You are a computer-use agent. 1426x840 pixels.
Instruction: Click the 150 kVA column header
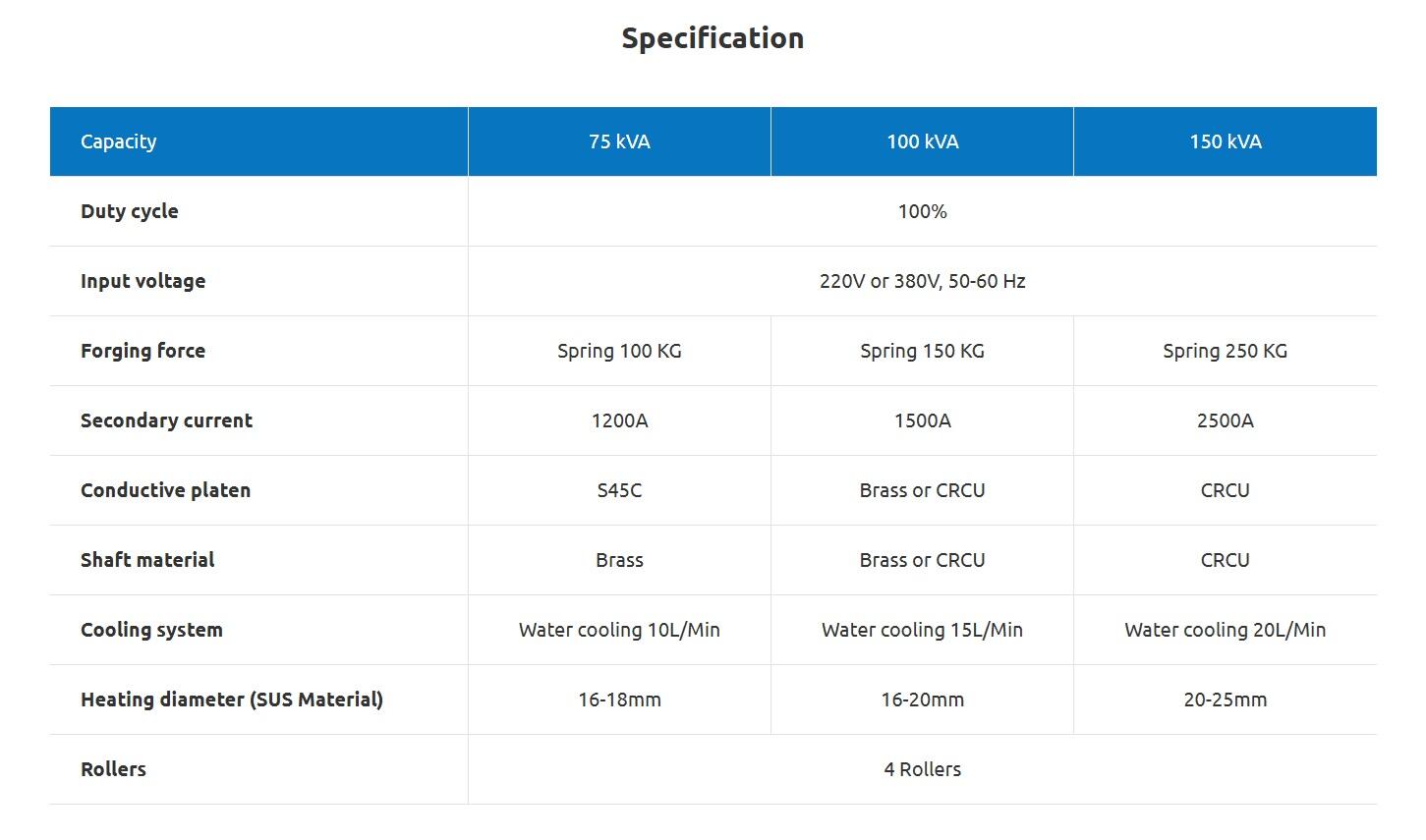tap(1225, 141)
